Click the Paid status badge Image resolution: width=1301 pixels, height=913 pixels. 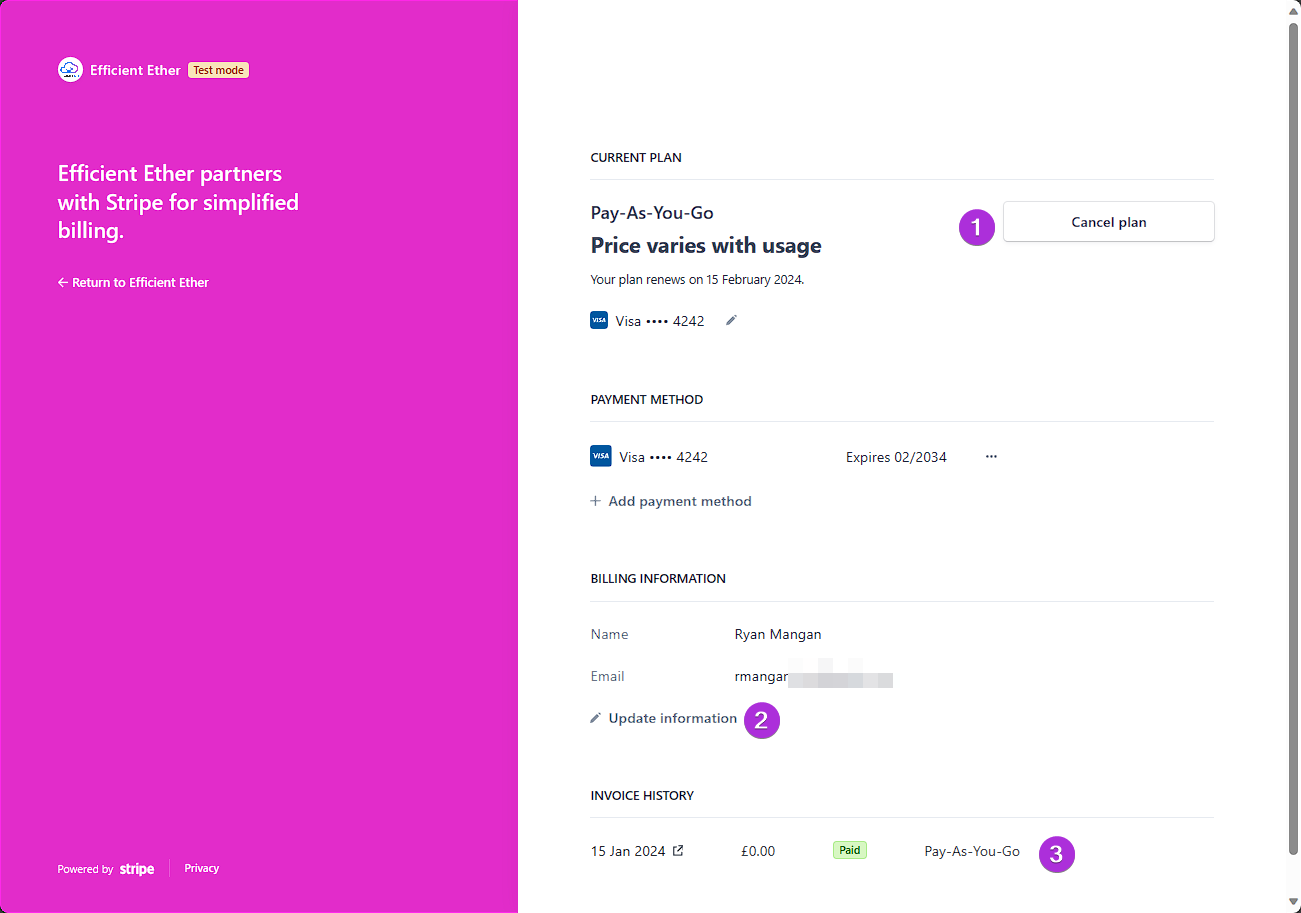850,850
